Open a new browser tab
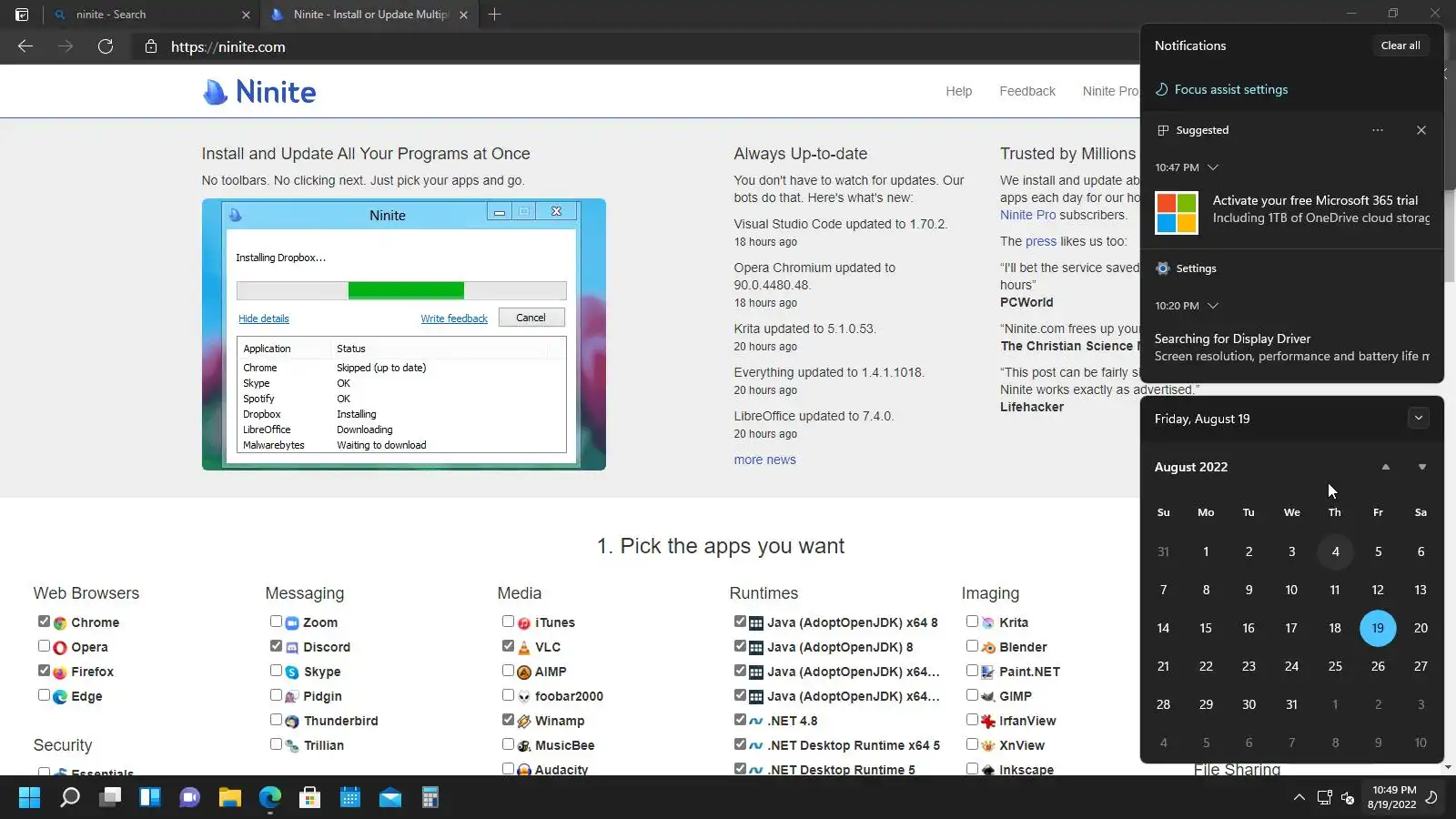 pyautogui.click(x=494, y=15)
